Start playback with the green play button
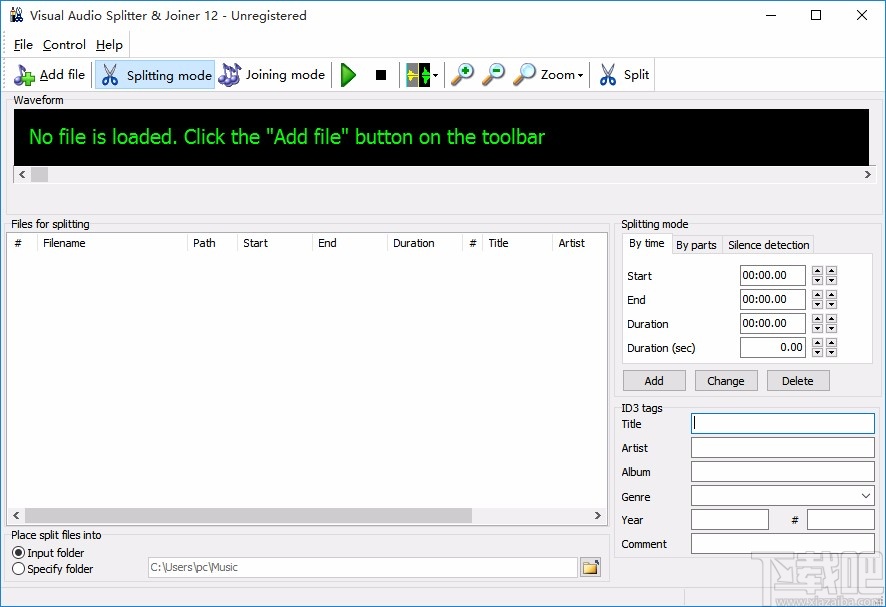This screenshot has width=886, height=607. 349,75
